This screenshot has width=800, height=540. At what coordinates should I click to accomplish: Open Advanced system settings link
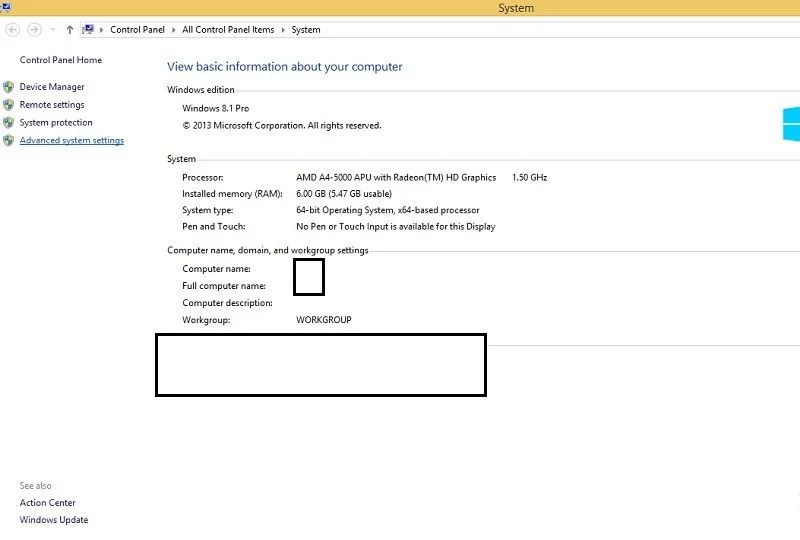(x=71, y=140)
